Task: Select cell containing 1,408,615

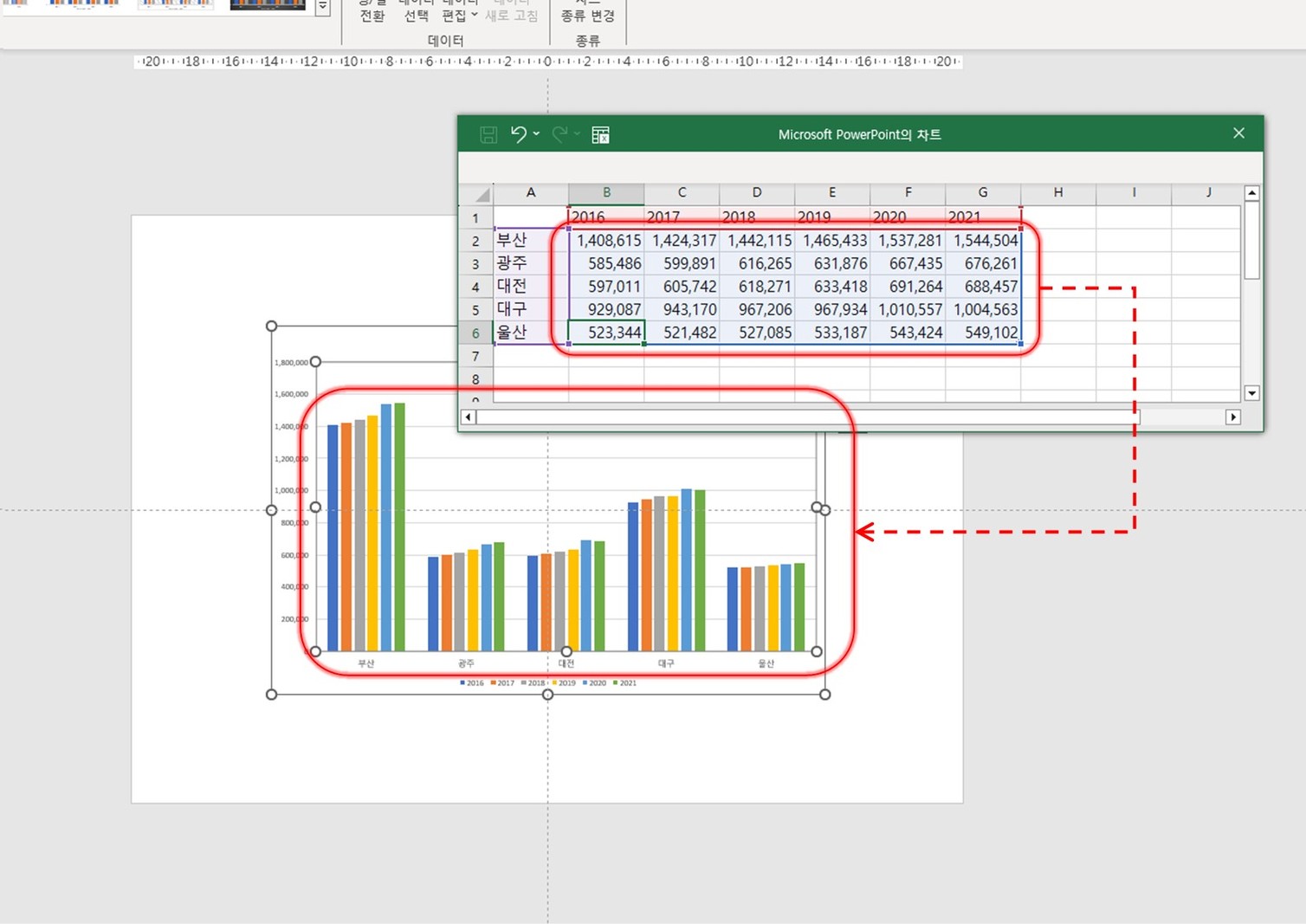Action: pyautogui.click(x=607, y=241)
